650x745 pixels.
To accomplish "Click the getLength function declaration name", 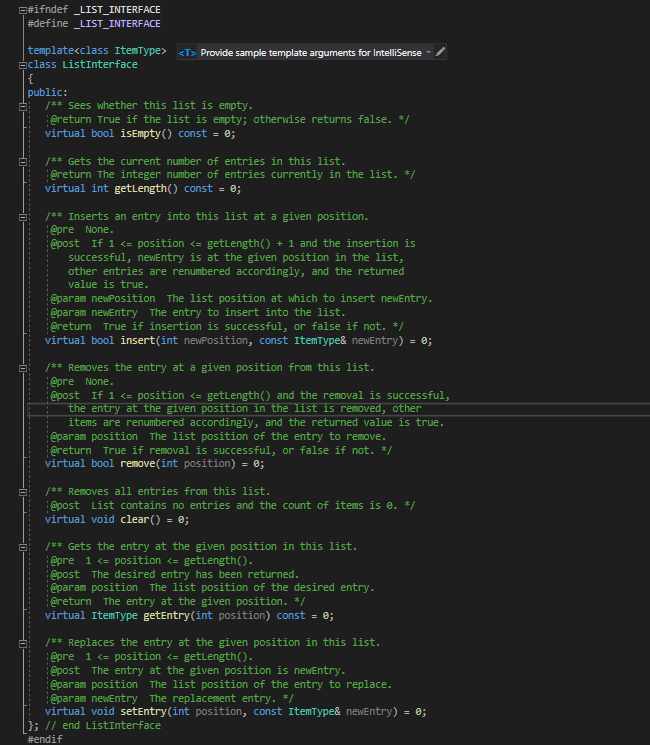I will click(x=140, y=189).
